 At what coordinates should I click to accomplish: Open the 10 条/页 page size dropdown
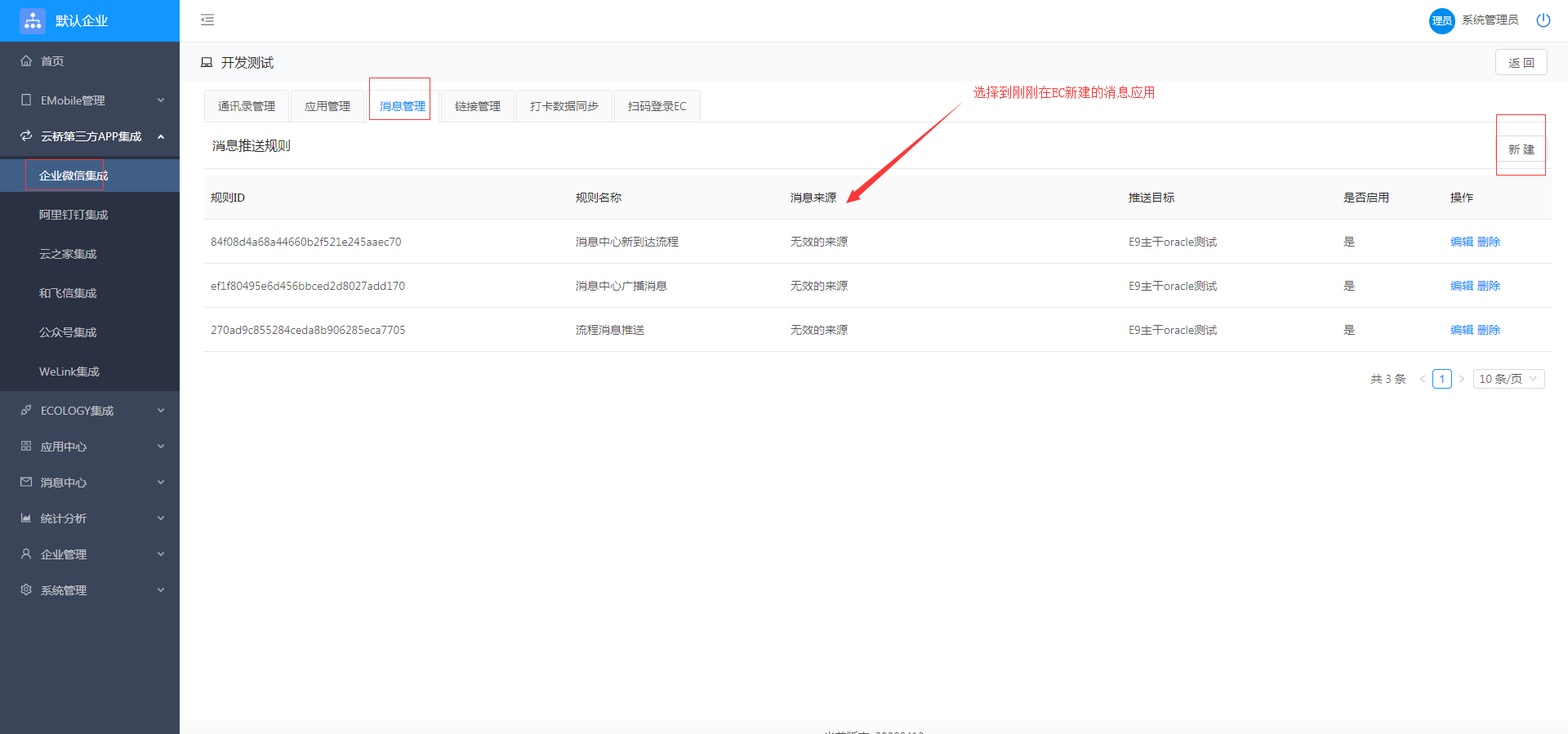[1508, 379]
